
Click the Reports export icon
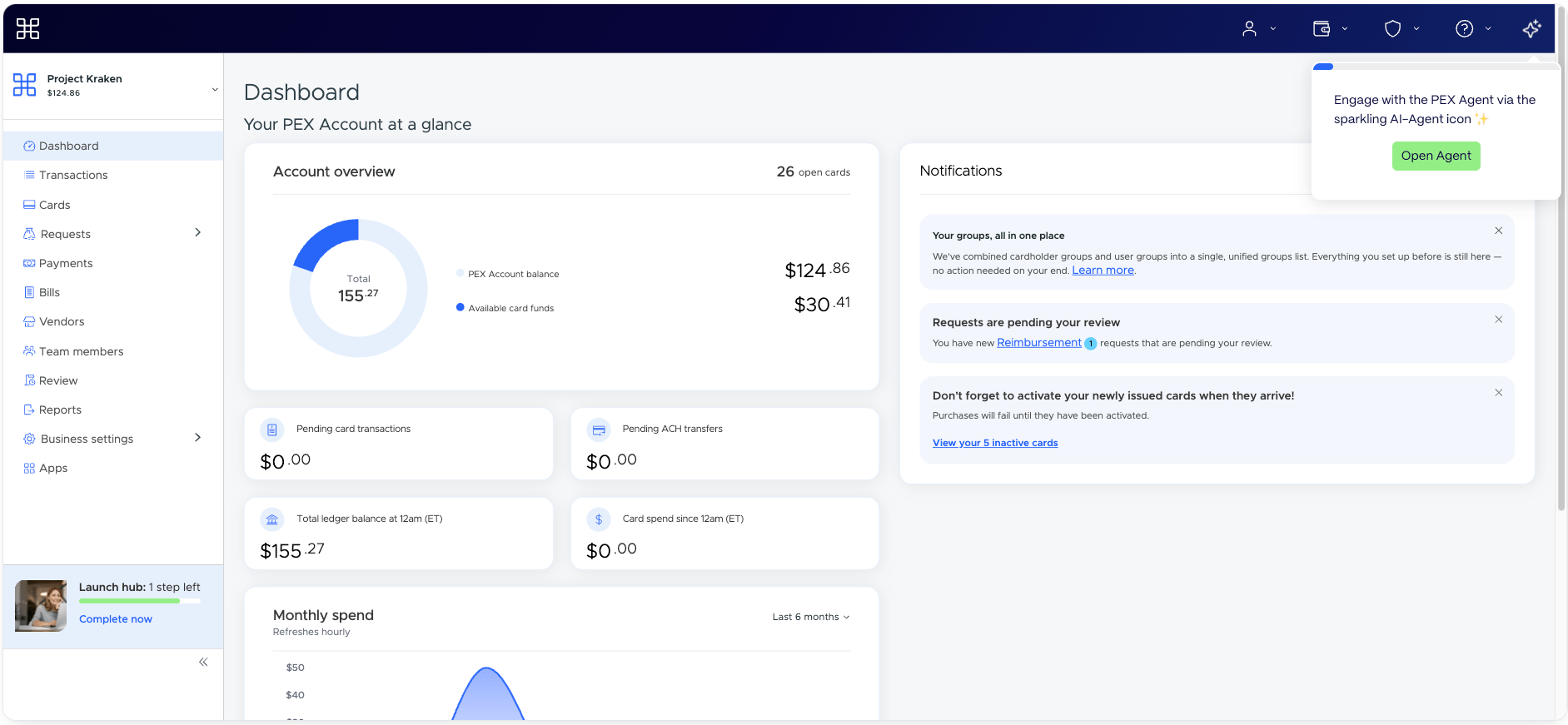tap(29, 410)
